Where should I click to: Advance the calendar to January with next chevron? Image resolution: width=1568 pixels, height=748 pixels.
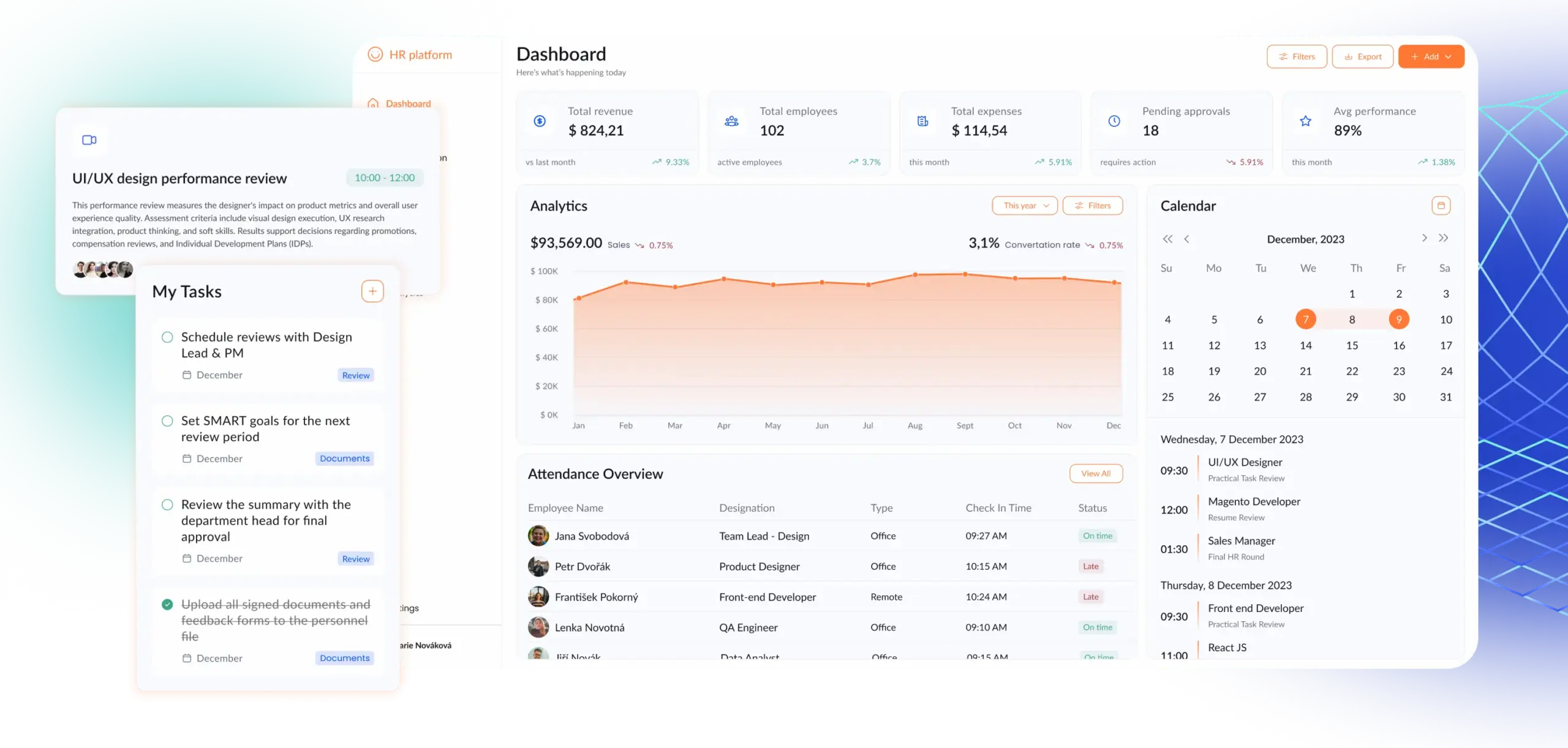tap(1425, 239)
